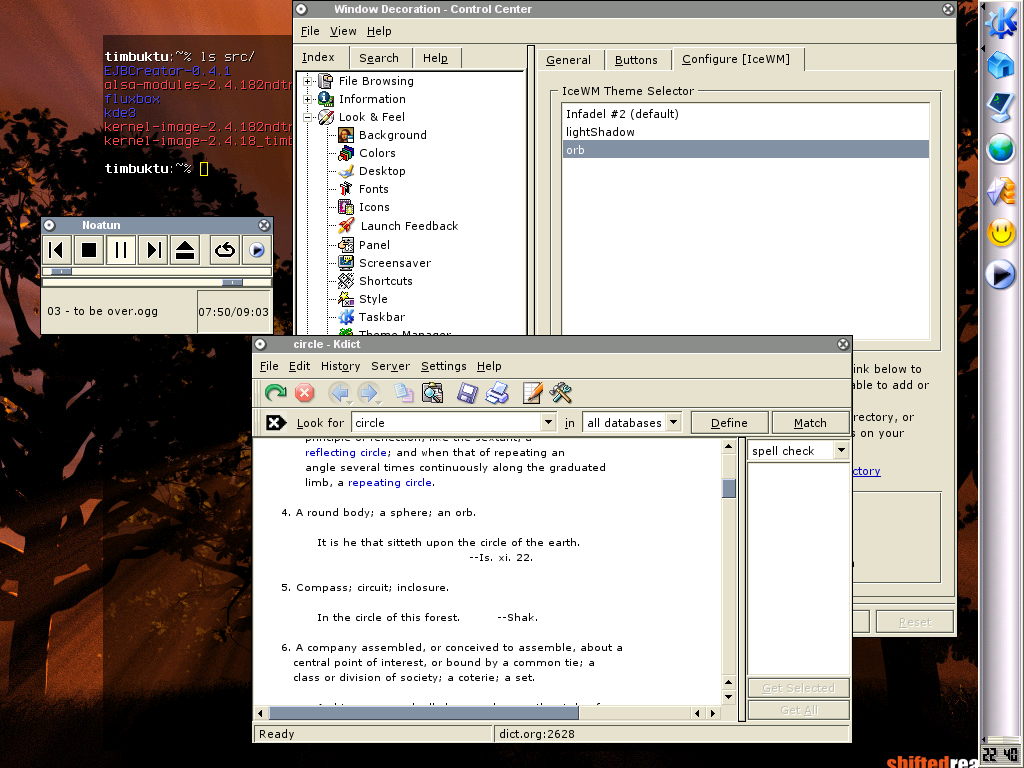The height and width of the screenshot is (768, 1024).
Task: Click Noatun blue playlist icon button
Action: pos(257,250)
